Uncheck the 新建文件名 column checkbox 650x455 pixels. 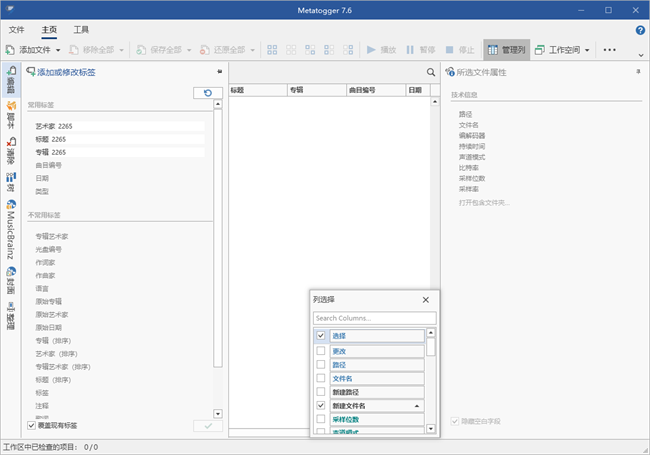click(321, 406)
